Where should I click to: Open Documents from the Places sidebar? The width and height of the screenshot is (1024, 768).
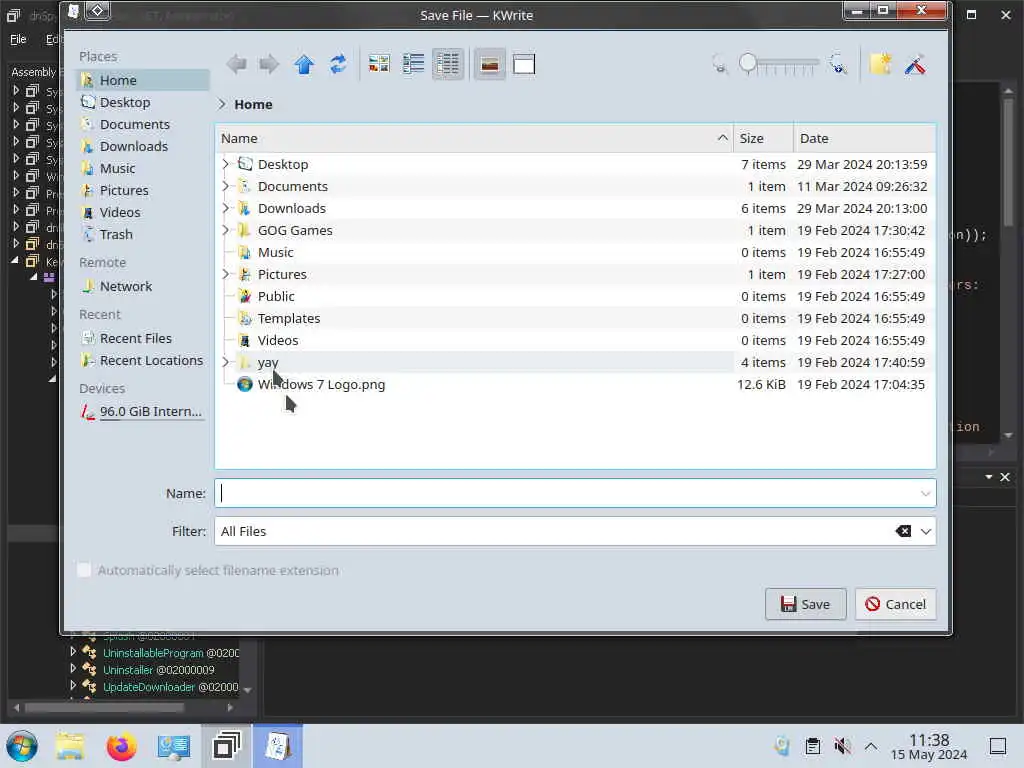tap(143, 124)
